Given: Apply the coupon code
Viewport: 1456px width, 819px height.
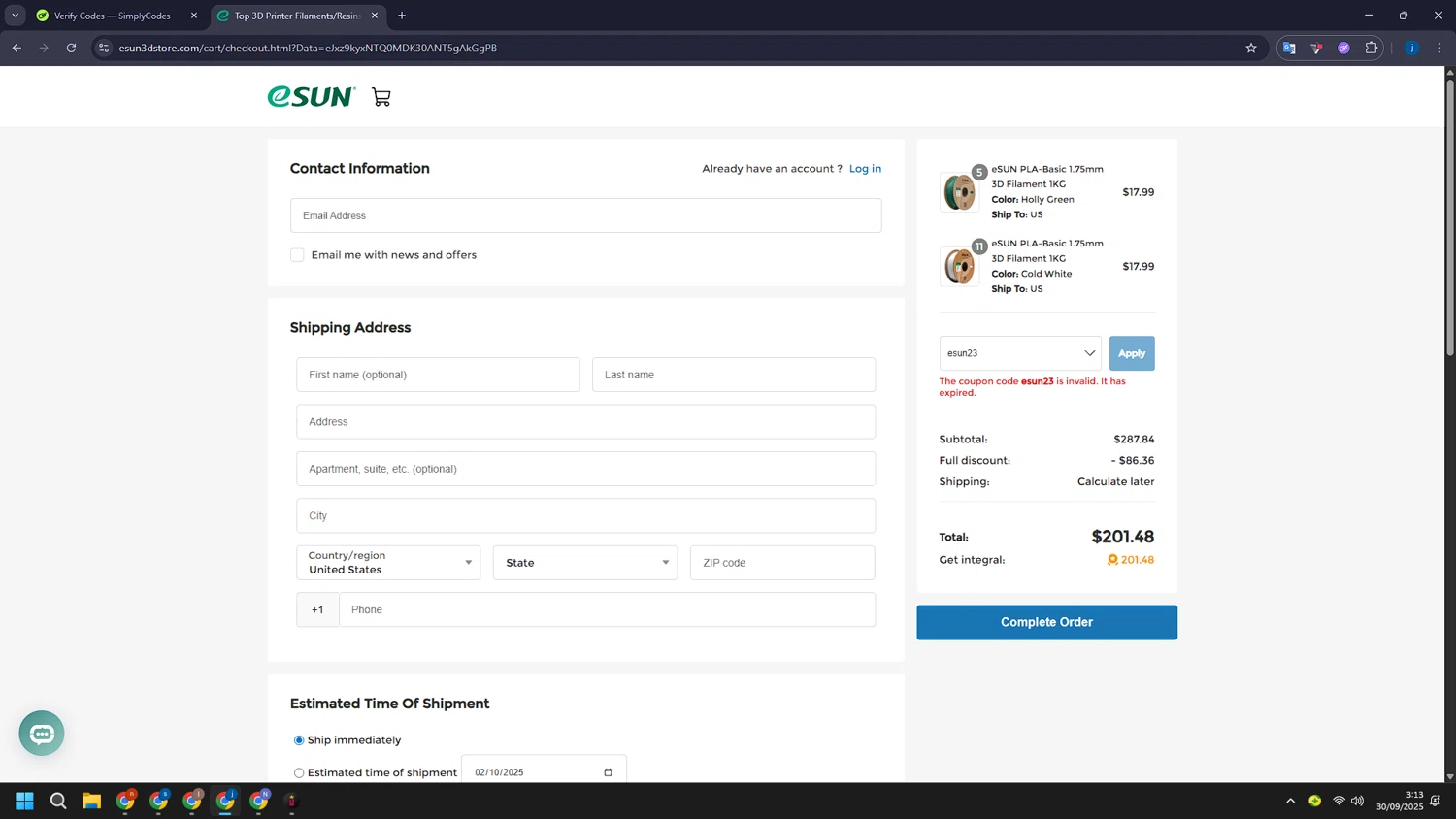Looking at the screenshot, I should click(x=1132, y=353).
